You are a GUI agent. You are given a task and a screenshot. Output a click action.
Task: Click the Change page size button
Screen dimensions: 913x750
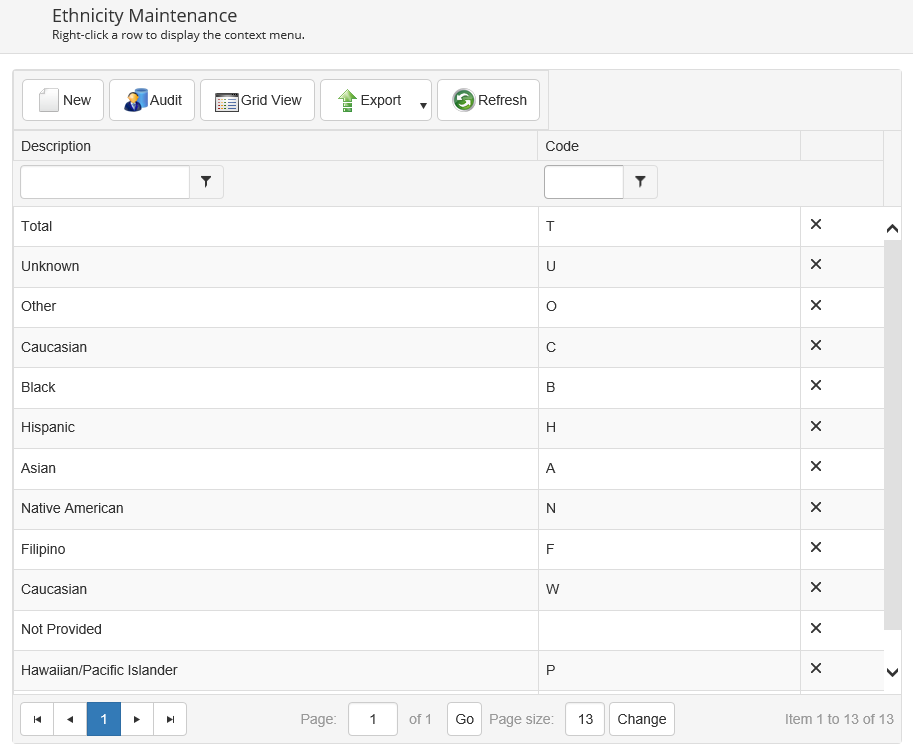point(641,719)
